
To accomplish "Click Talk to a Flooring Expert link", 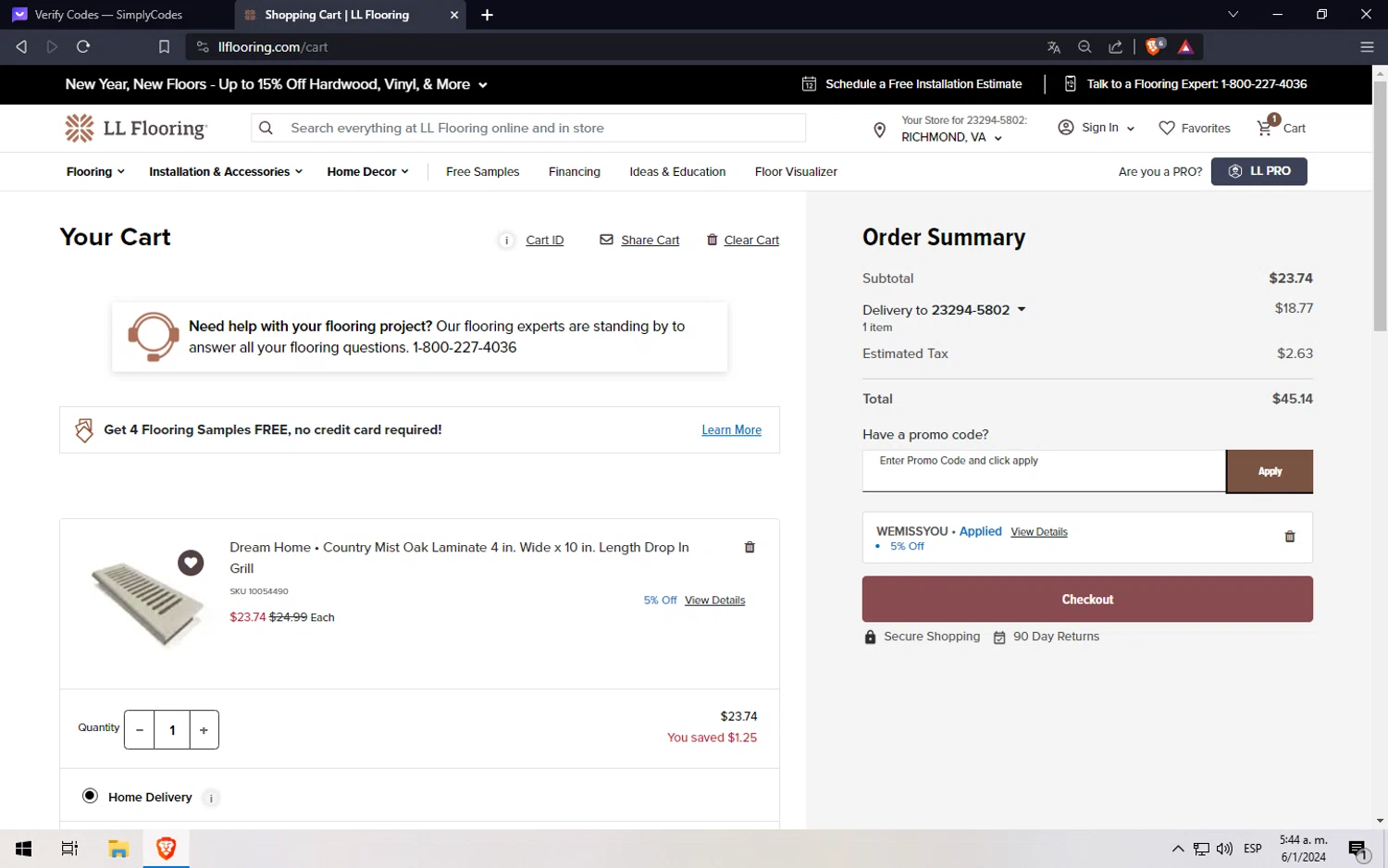I will [x=1186, y=84].
